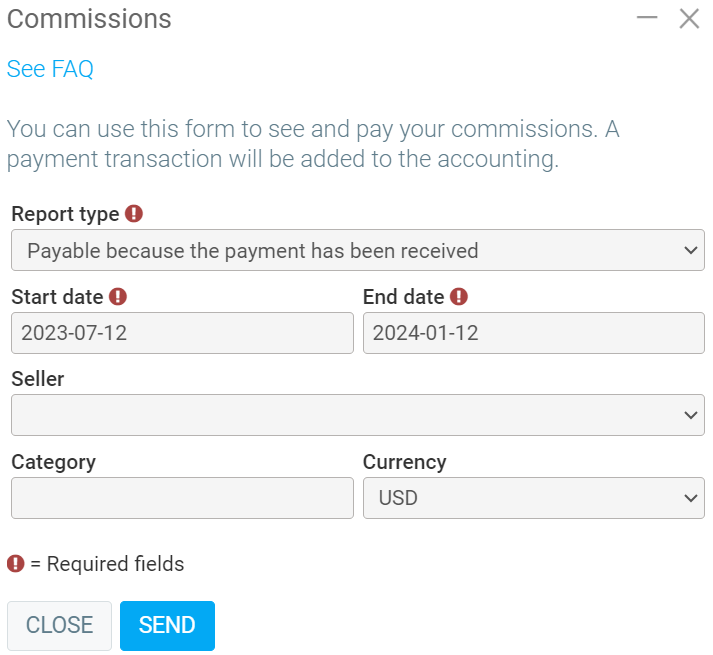The image size is (713, 655).
Task: Click the Category field label
Action: [x=53, y=462]
